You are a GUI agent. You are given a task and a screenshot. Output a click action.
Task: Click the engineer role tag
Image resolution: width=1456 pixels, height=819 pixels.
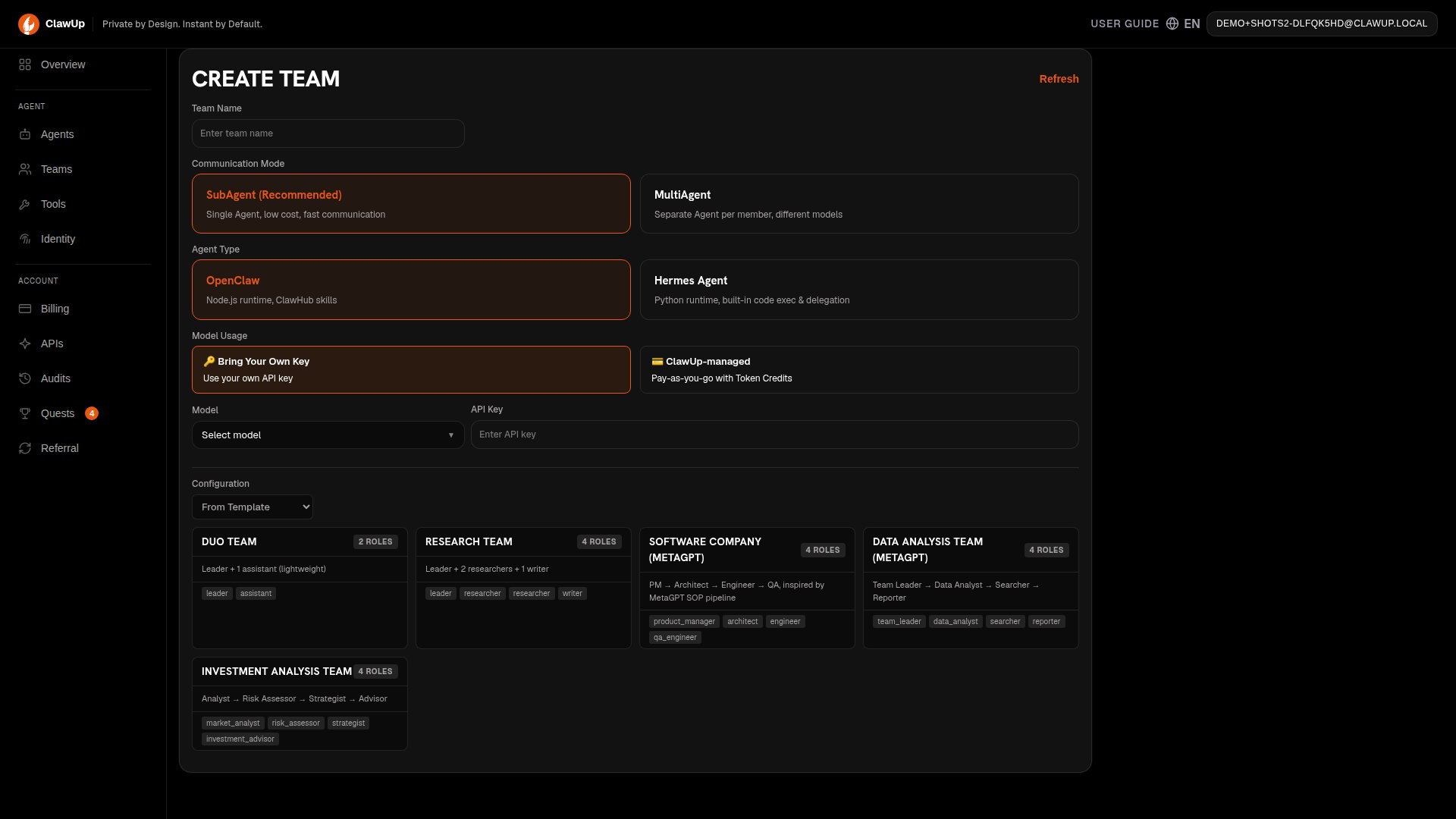pyautogui.click(x=786, y=622)
